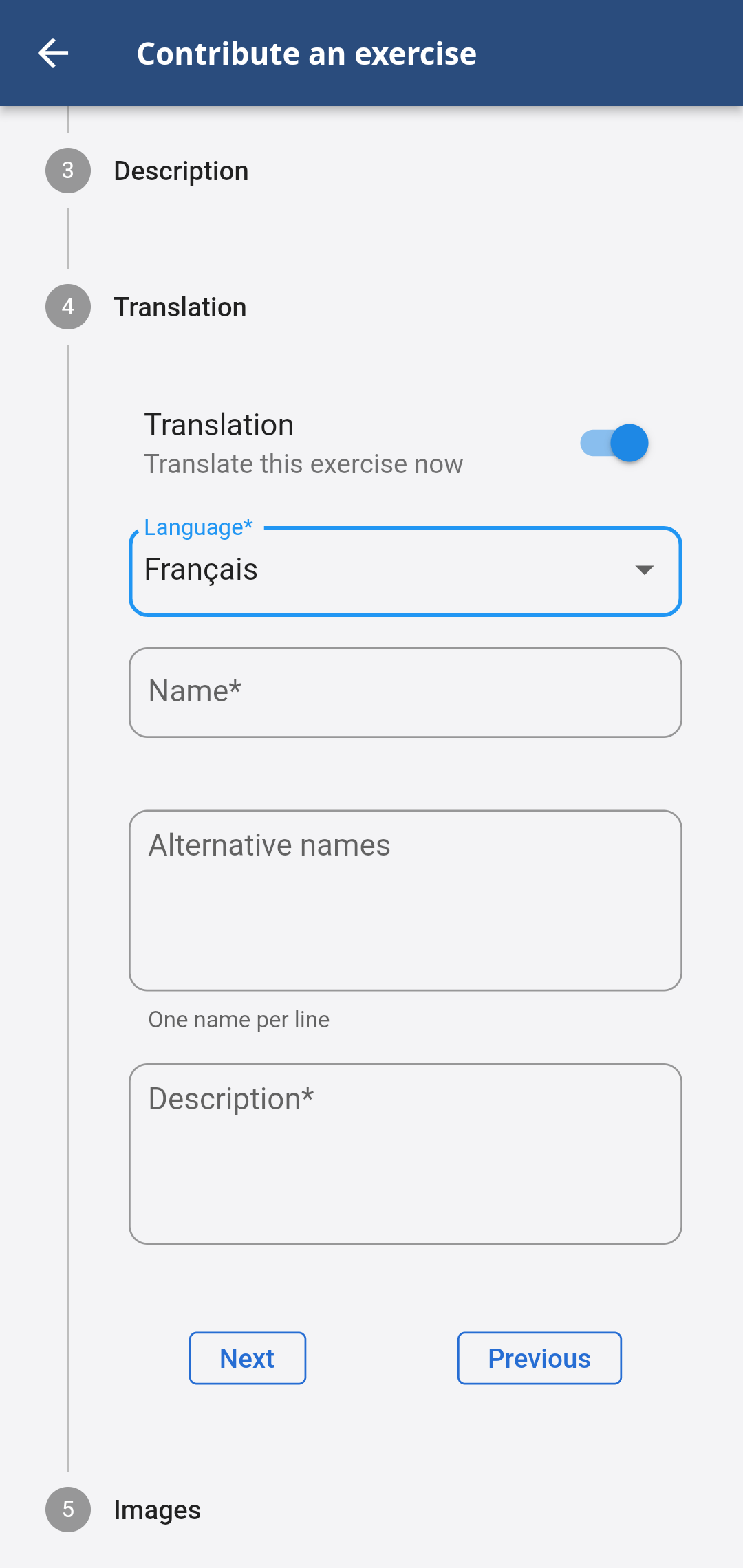Select step 4 Translation circle
Image resolution: width=743 pixels, height=1568 pixels.
[67, 307]
